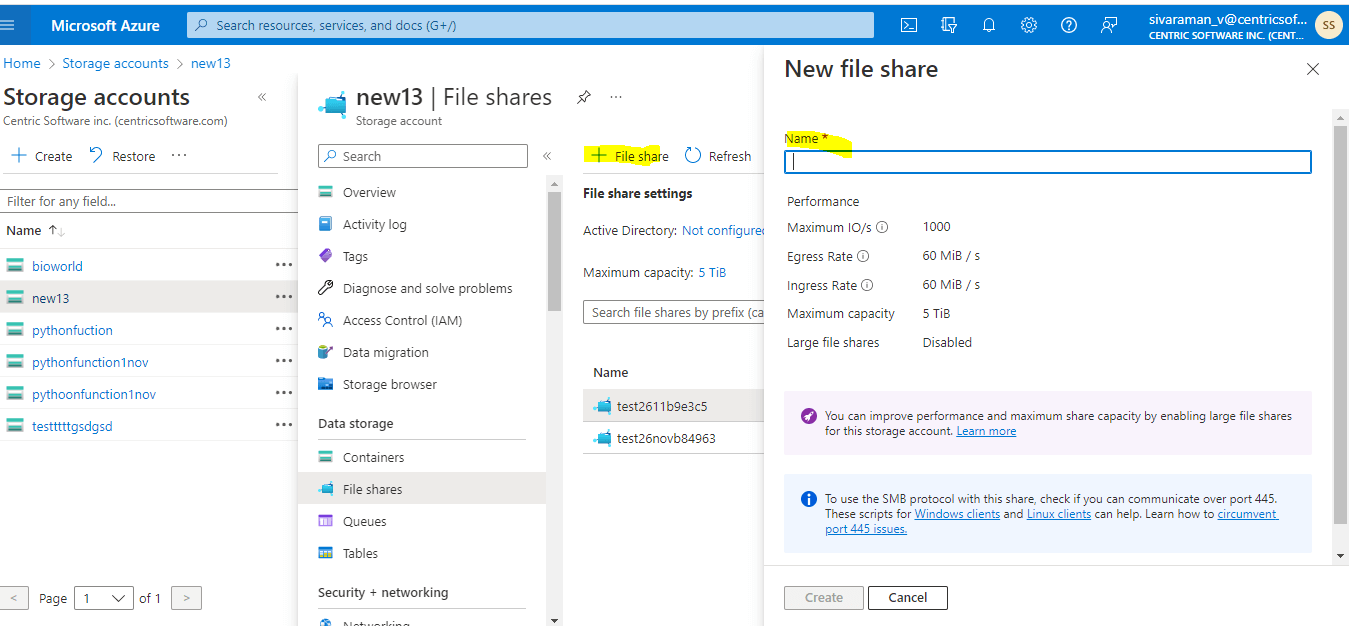Open Learn more about large file shares
1349x626 pixels.
tap(986, 430)
